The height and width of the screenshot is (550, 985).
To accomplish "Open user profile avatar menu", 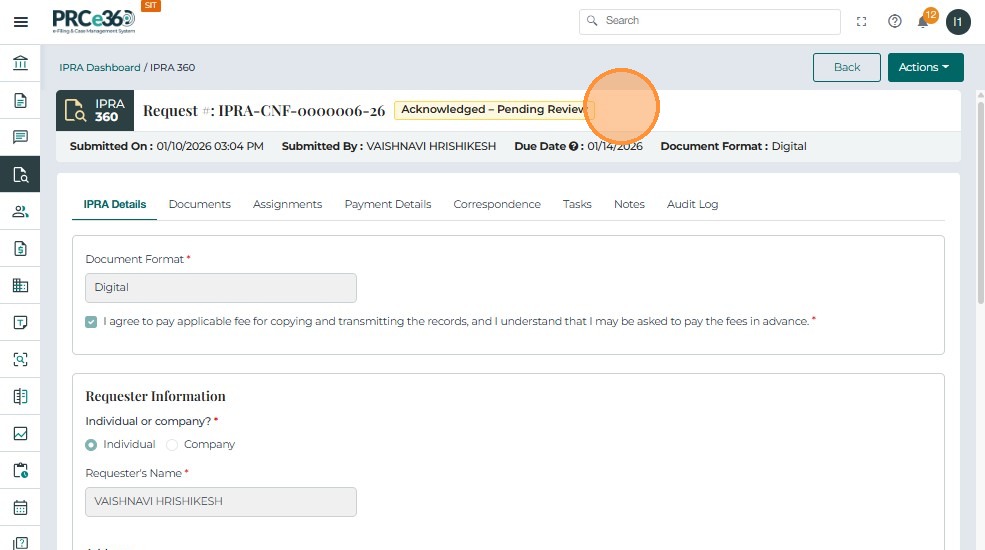I will click(958, 22).
